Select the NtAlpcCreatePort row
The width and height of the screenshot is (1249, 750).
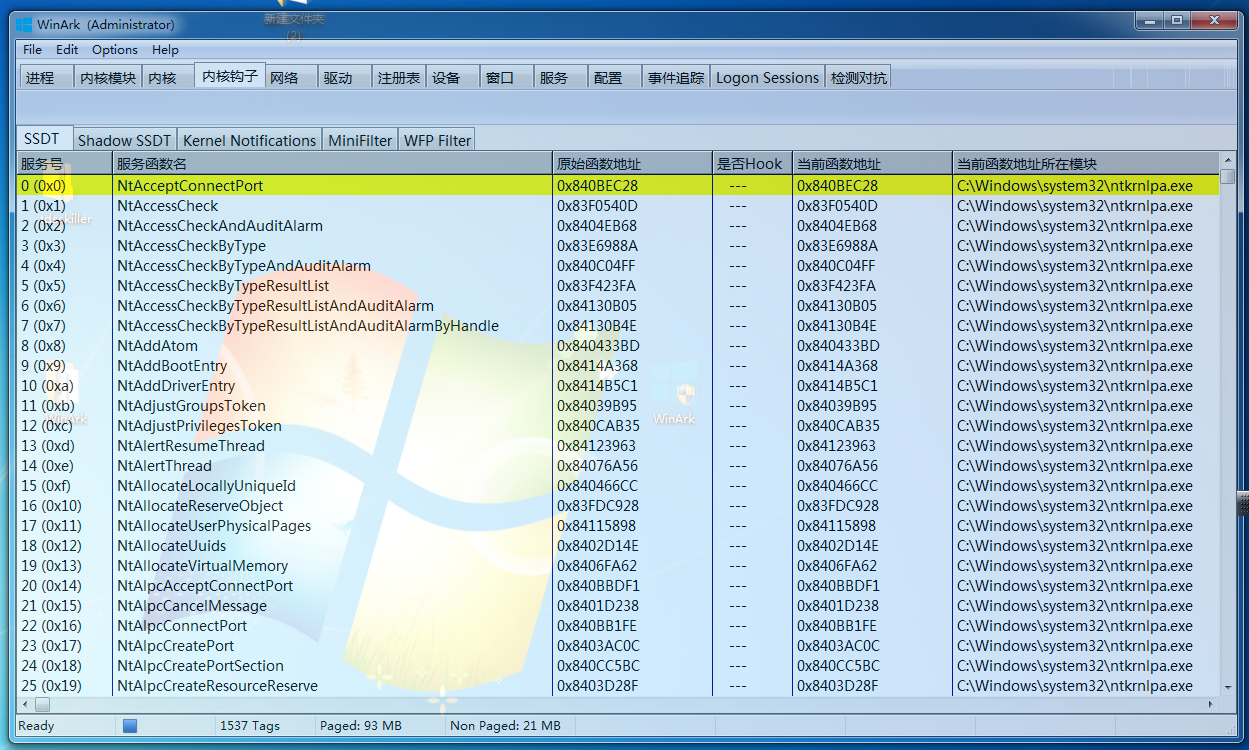618,645
